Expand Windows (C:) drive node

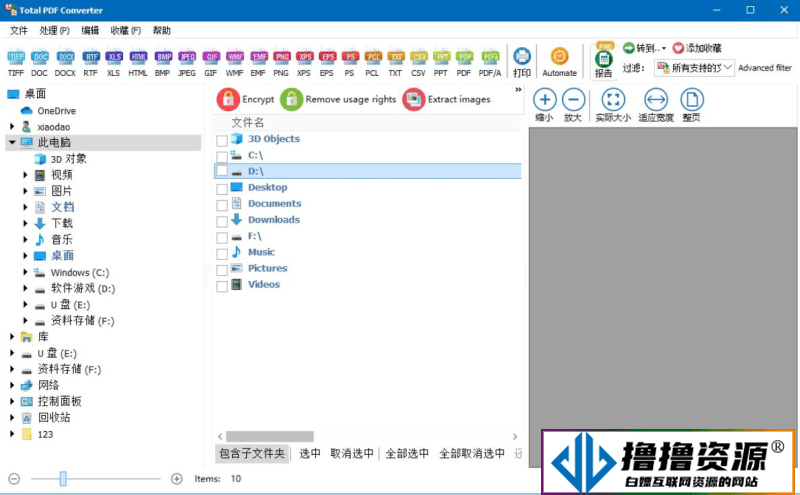pos(25,272)
